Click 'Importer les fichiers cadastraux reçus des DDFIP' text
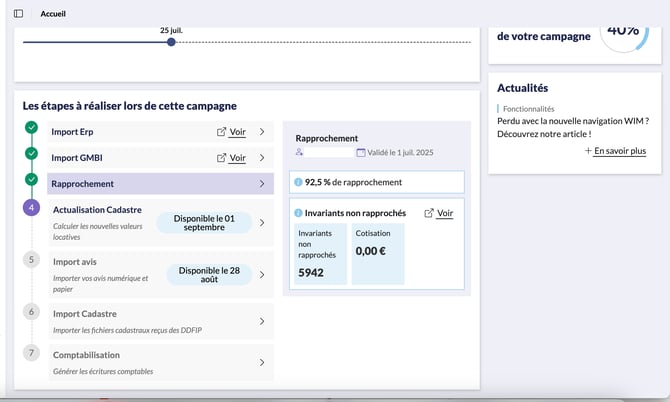670x402 pixels. [127, 330]
